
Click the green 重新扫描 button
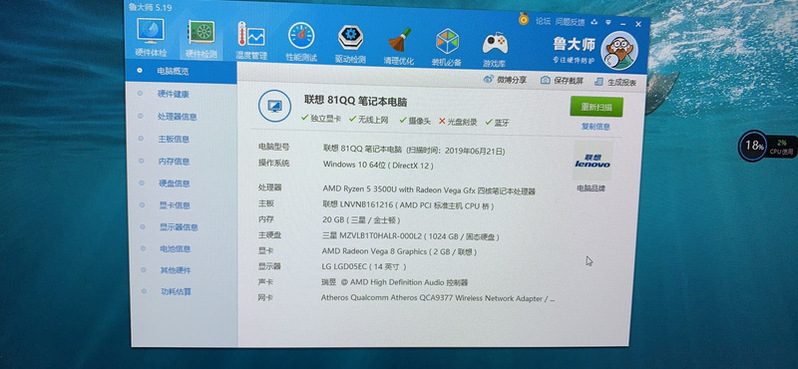[596, 107]
